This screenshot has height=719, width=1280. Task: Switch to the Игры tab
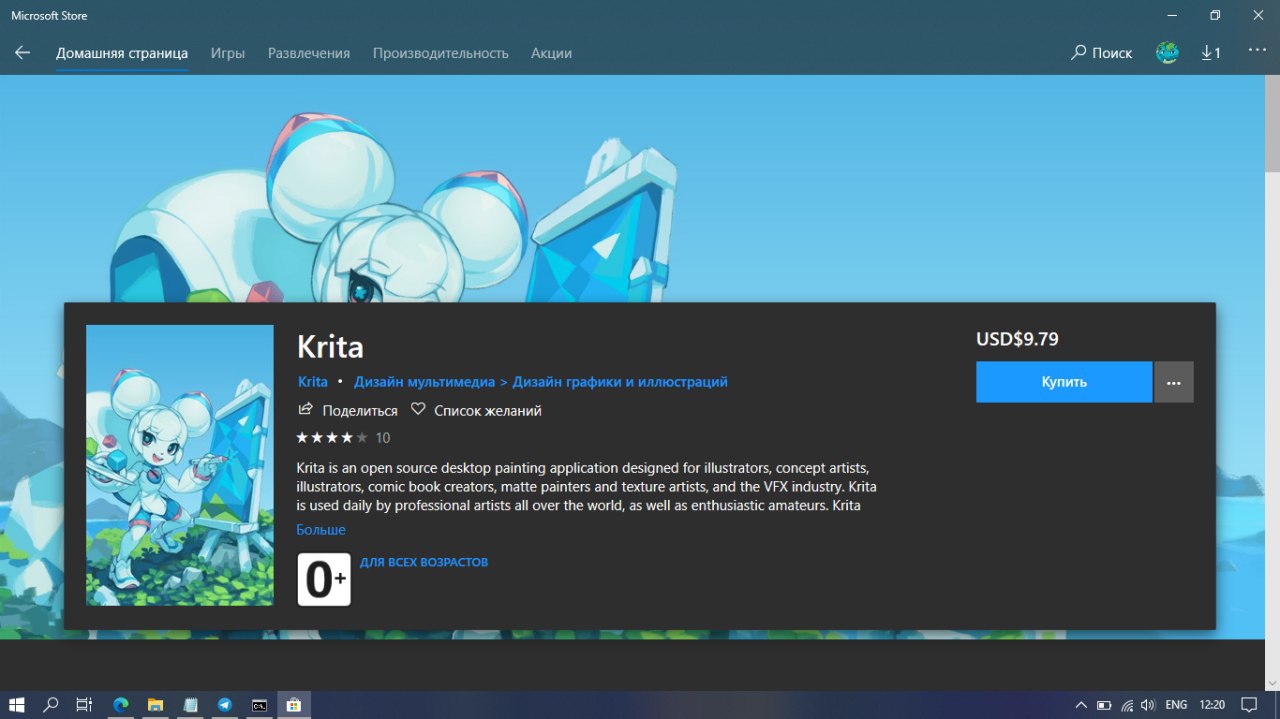pos(228,53)
